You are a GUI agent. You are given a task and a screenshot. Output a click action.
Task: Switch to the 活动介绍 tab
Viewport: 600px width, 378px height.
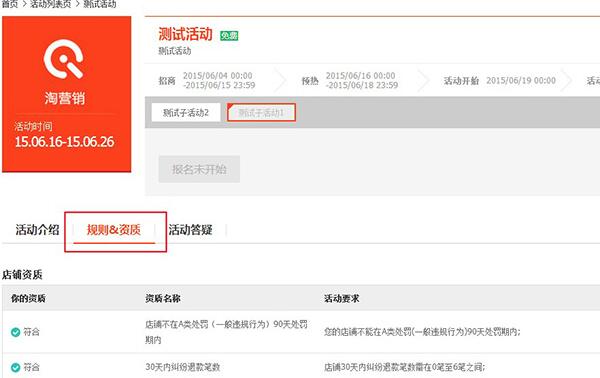[x=37, y=230]
